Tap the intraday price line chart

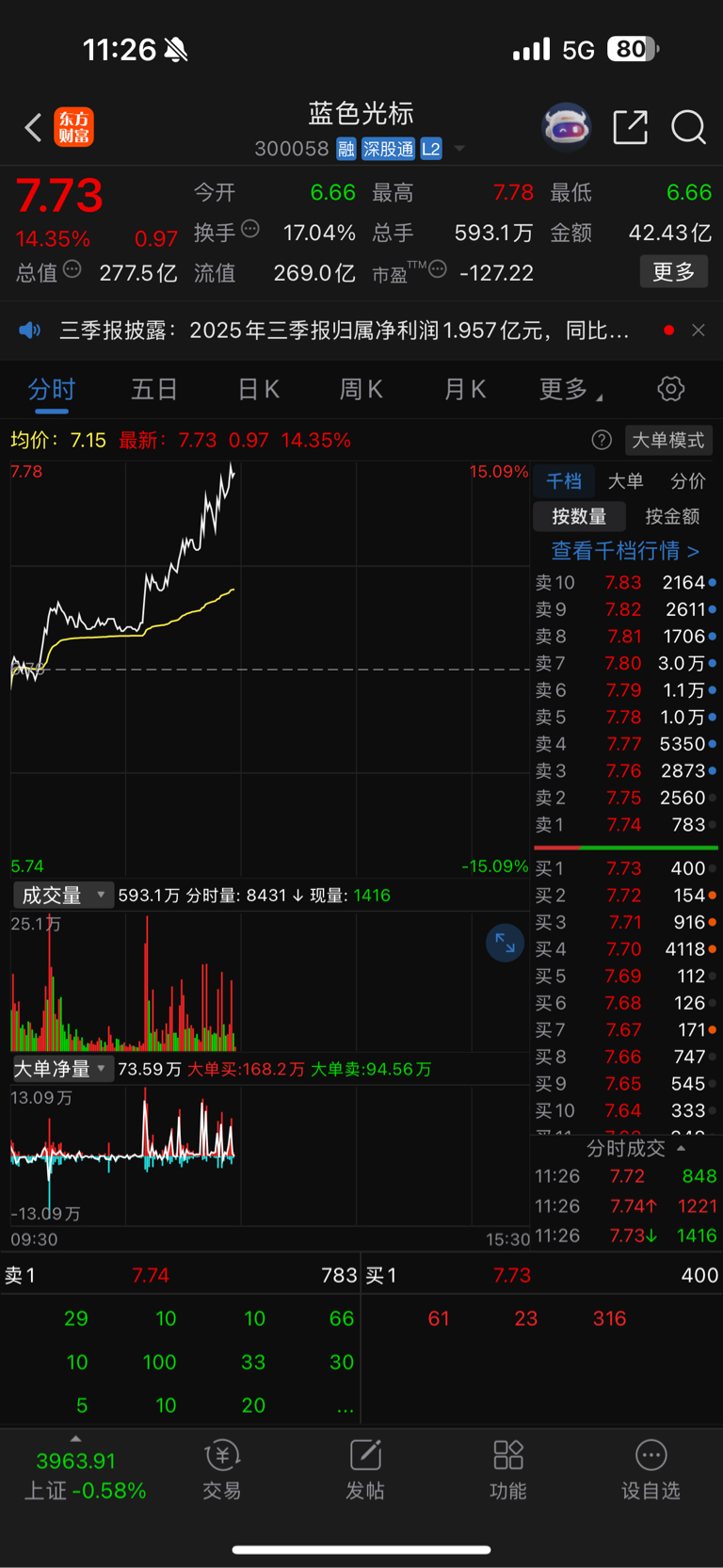click(269, 669)
